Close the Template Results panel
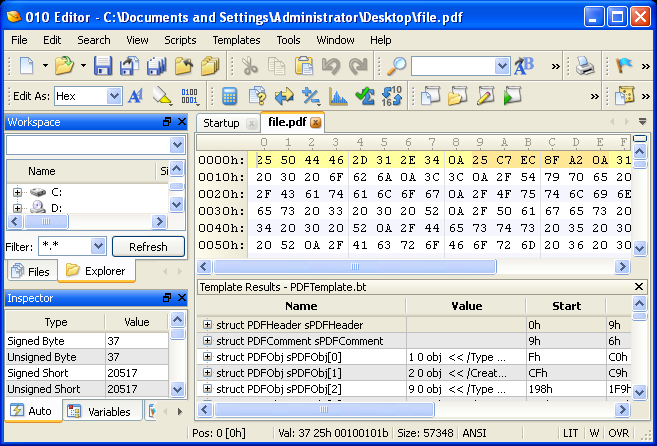 639,287
